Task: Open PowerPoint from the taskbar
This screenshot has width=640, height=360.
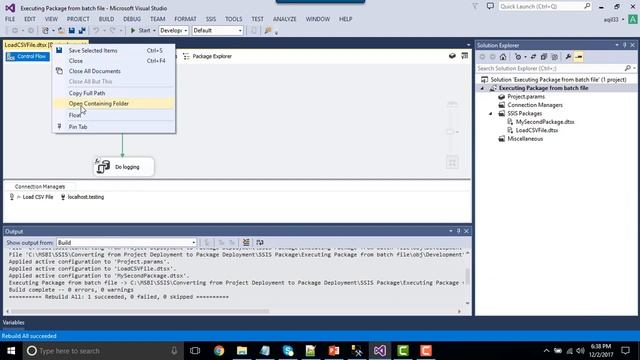Action: [x=334, y=351]
